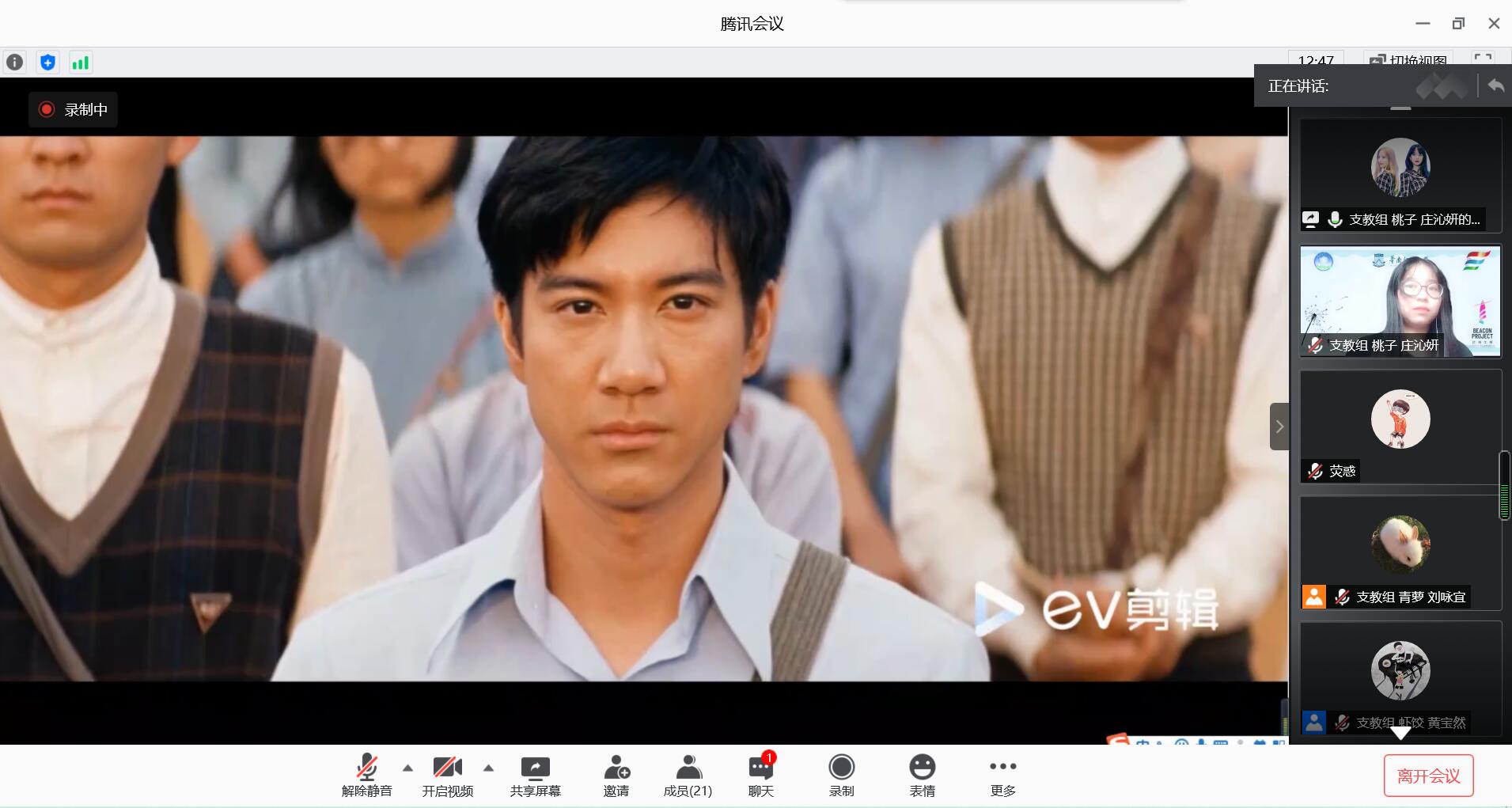Collapse the participant sidebar arrow
The width and height of the screenshot is (1512, 808).
click(x=1279, y=427)
